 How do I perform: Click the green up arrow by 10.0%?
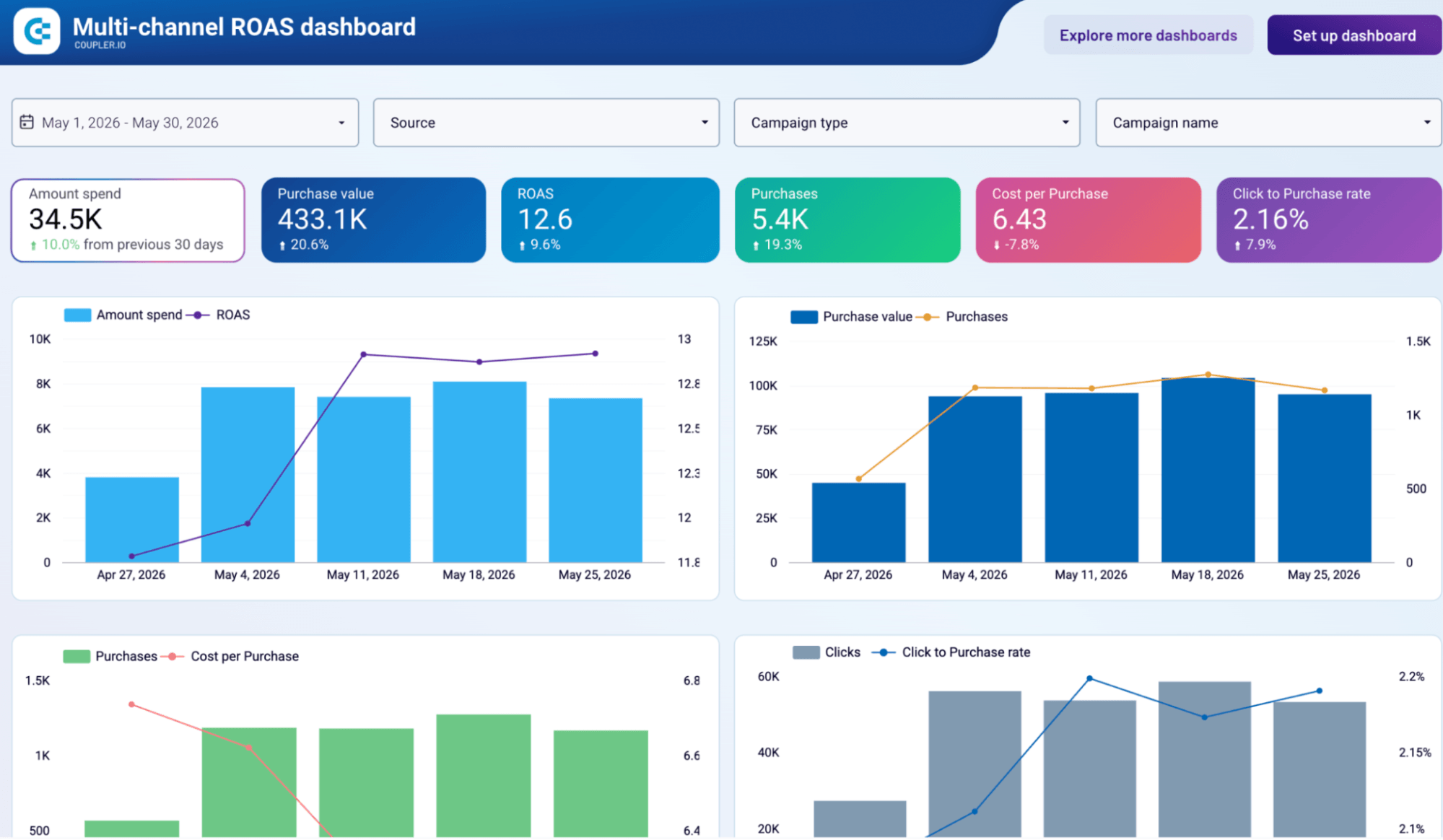click(33, 245)
